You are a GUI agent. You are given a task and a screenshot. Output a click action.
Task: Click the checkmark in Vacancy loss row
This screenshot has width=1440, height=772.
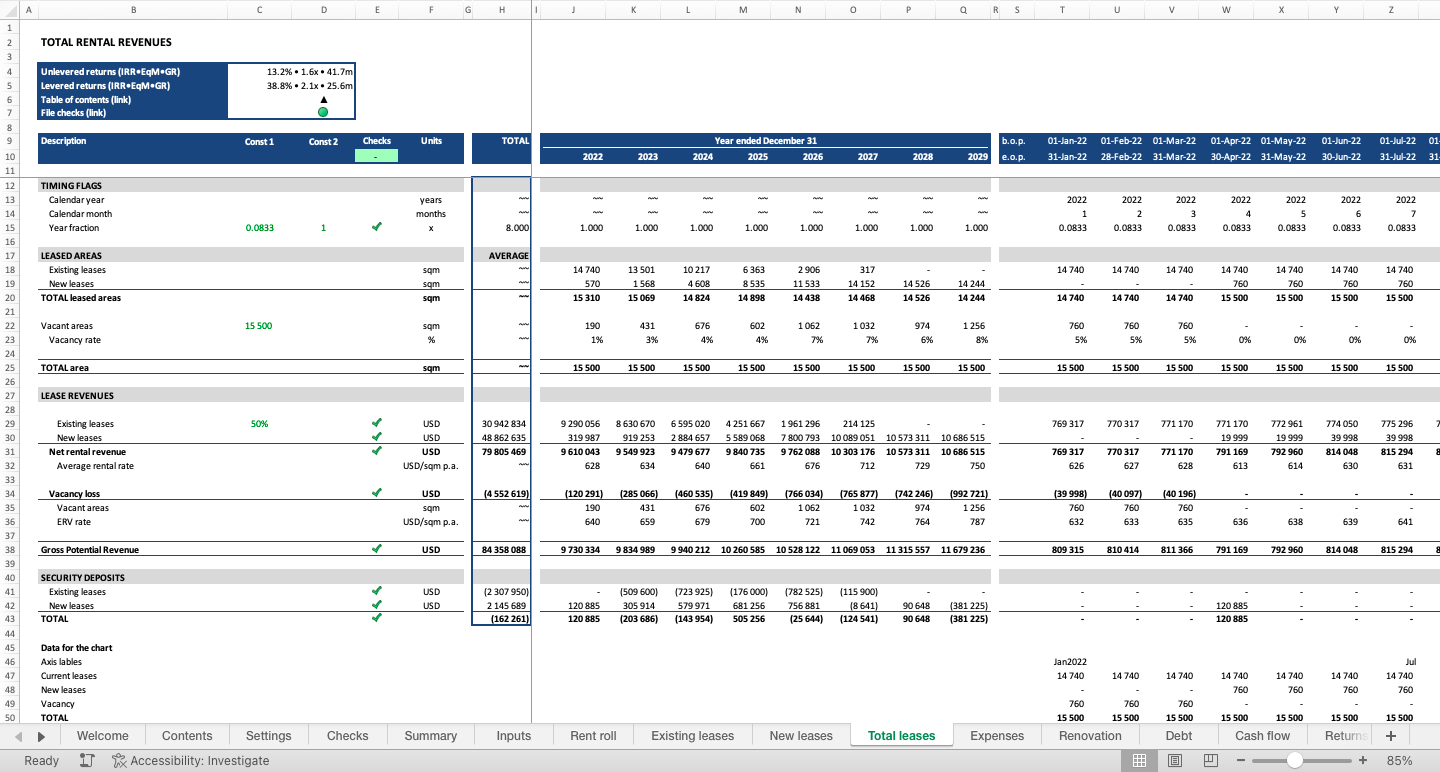tap(376, 493)
